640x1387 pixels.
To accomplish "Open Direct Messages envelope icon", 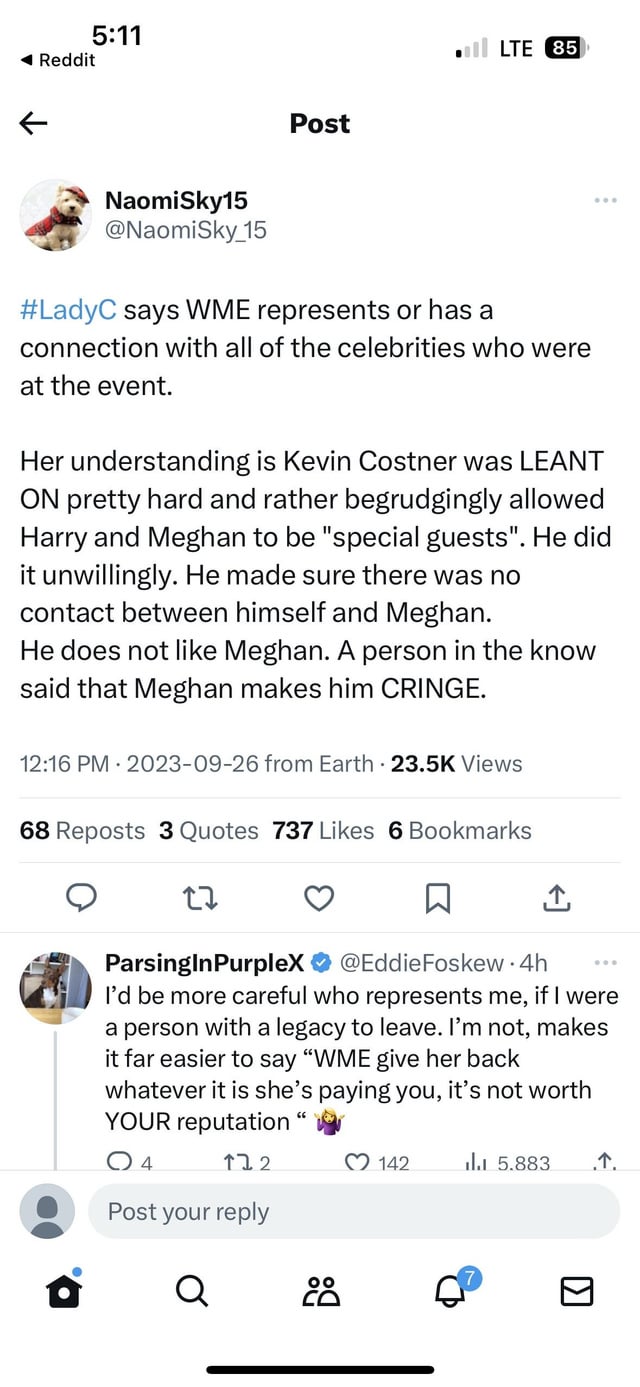I will 577,1292.
